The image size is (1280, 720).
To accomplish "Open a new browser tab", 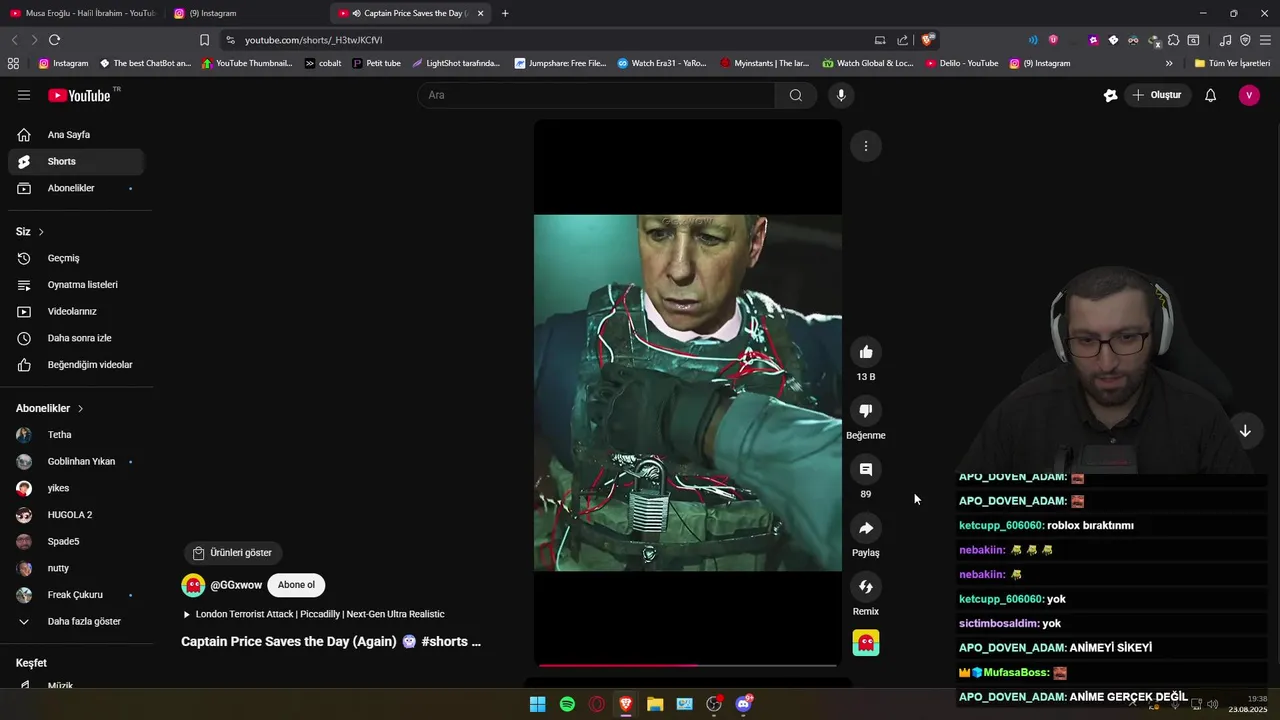I will 505,13.
